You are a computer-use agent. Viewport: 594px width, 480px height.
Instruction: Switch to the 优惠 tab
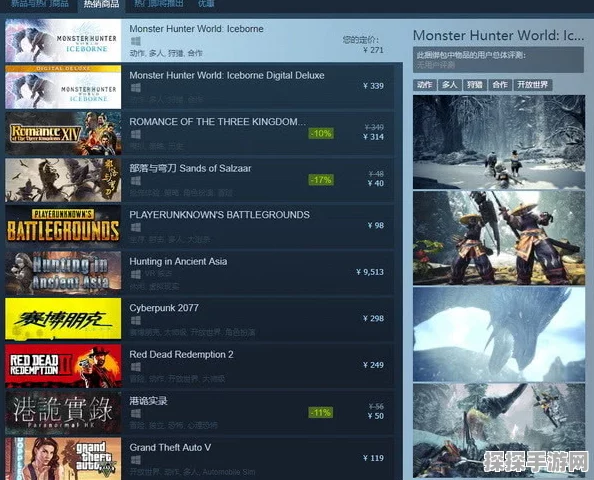pyautogui.click(x=206, y=4)
